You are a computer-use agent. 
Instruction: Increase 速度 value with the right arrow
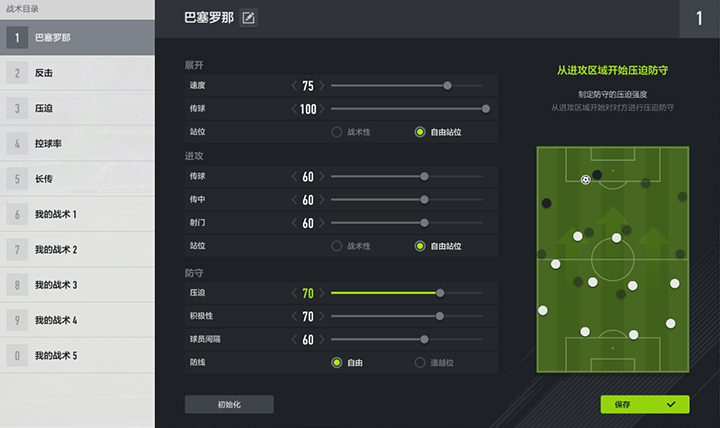click(321, 85)
